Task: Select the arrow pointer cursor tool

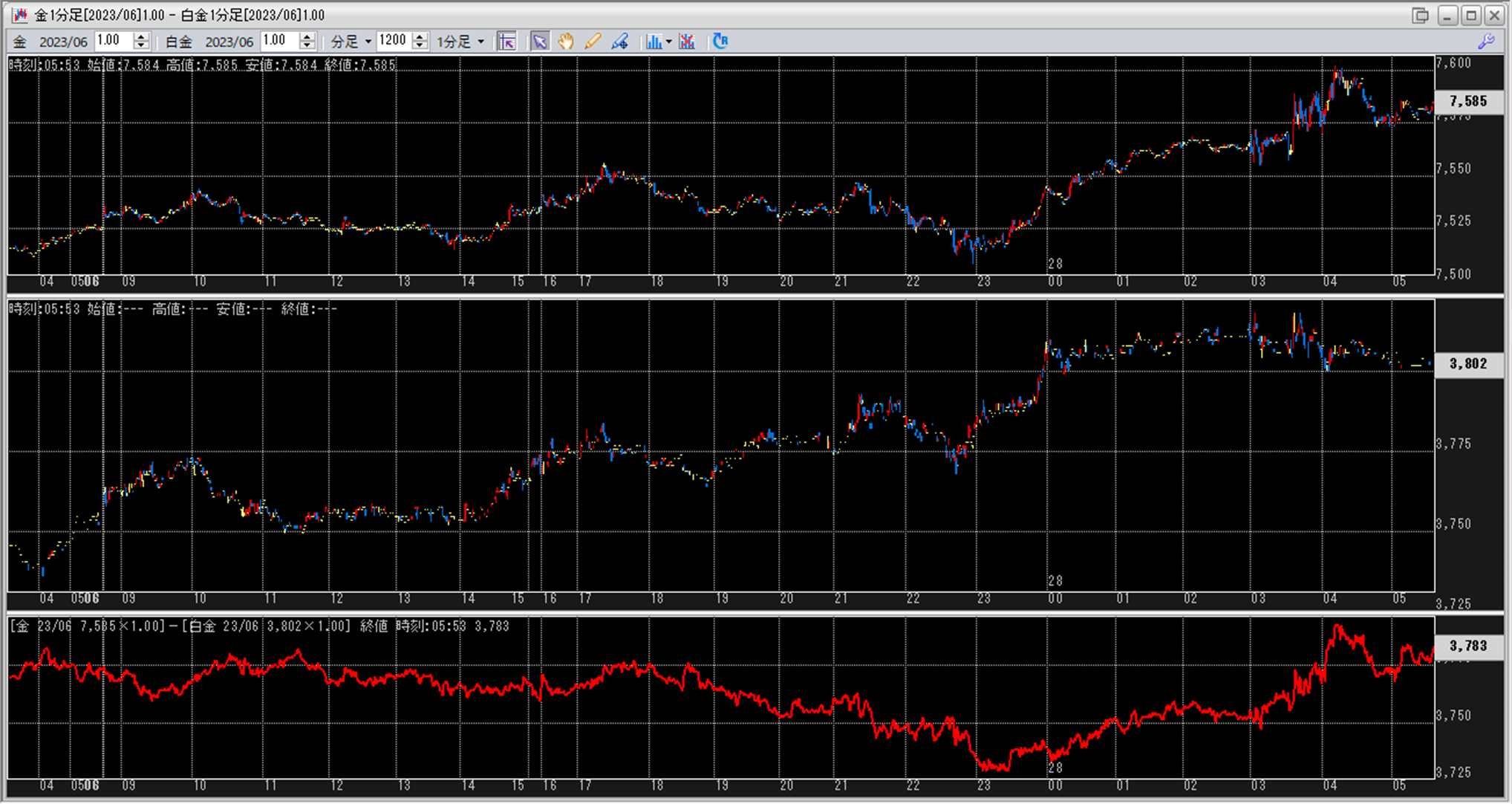Action: [x=540, y=42]
